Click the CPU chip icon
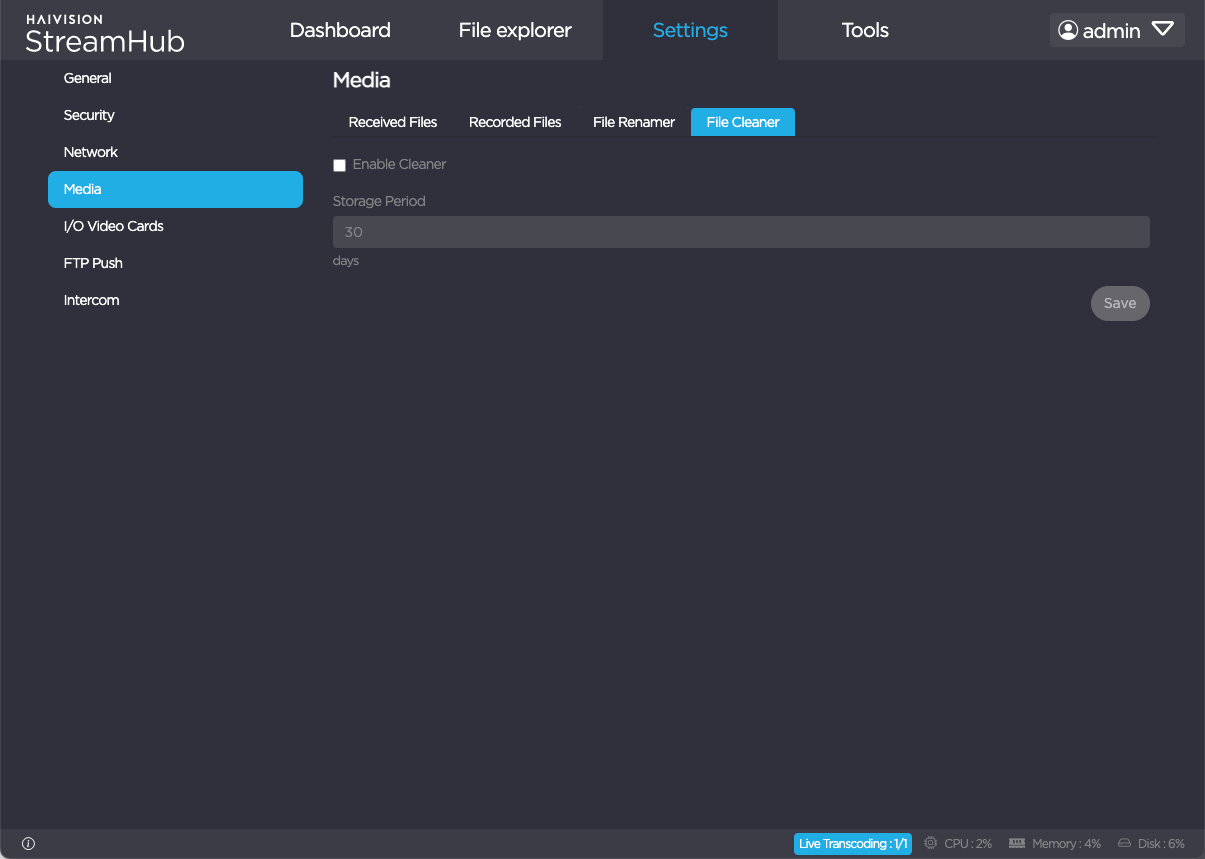1205x859 pixels. pos(931,844)
